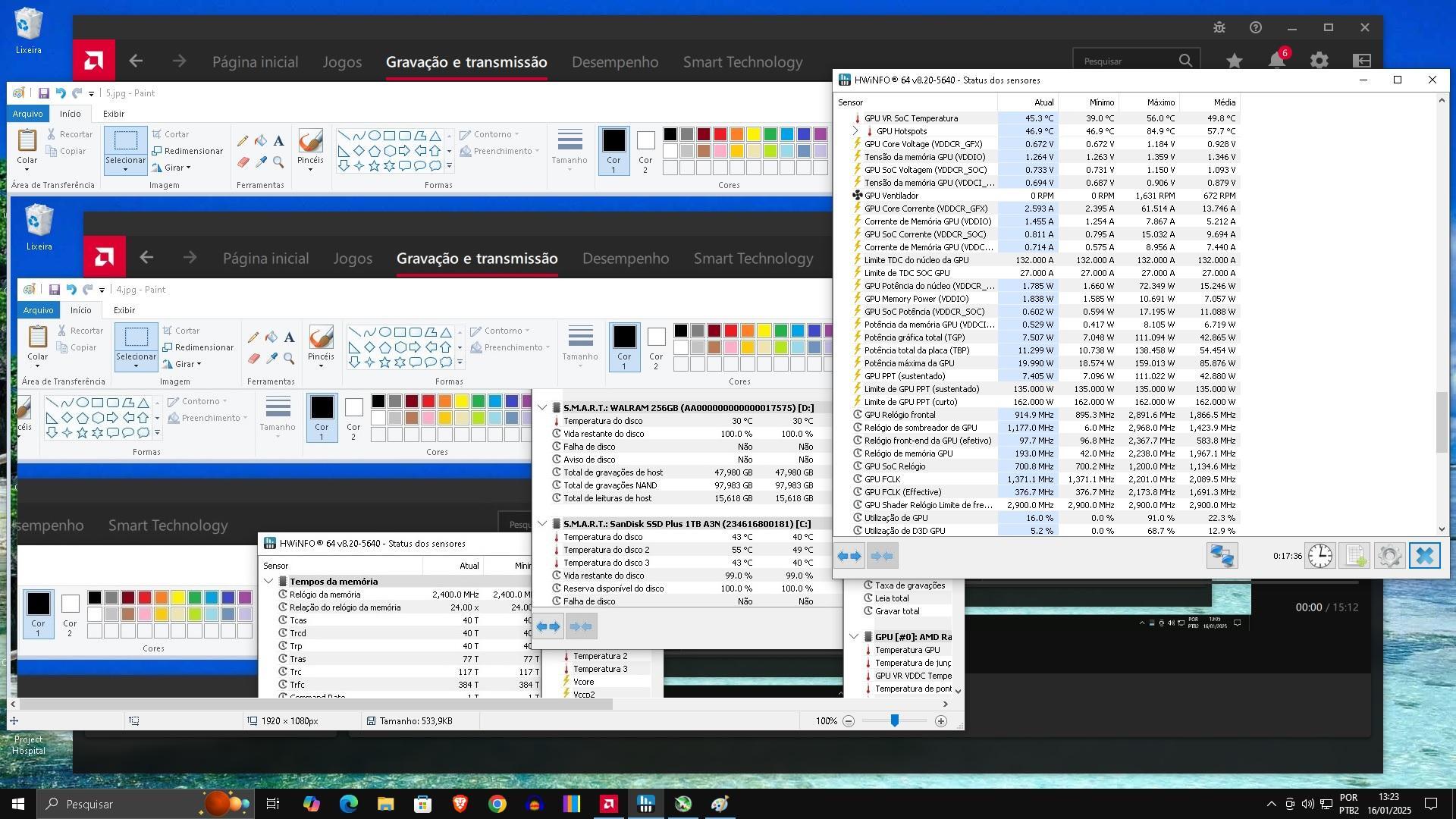The height and width of the screenshot is (819, 1456).
Task: Open the Paint quick access toolbar dropdown
Action: 91,94
